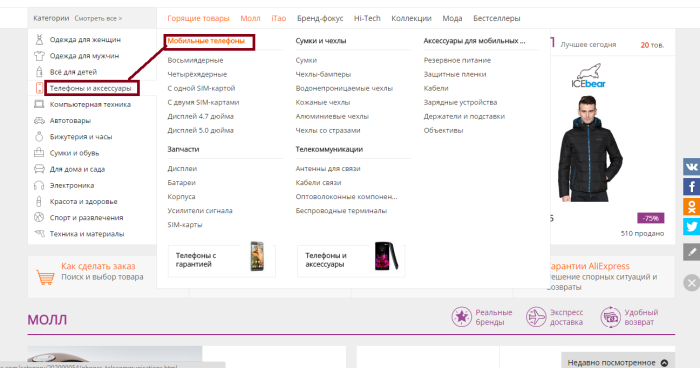Click the phone icon beside Телефоны и аксессуары

(39, 88)
